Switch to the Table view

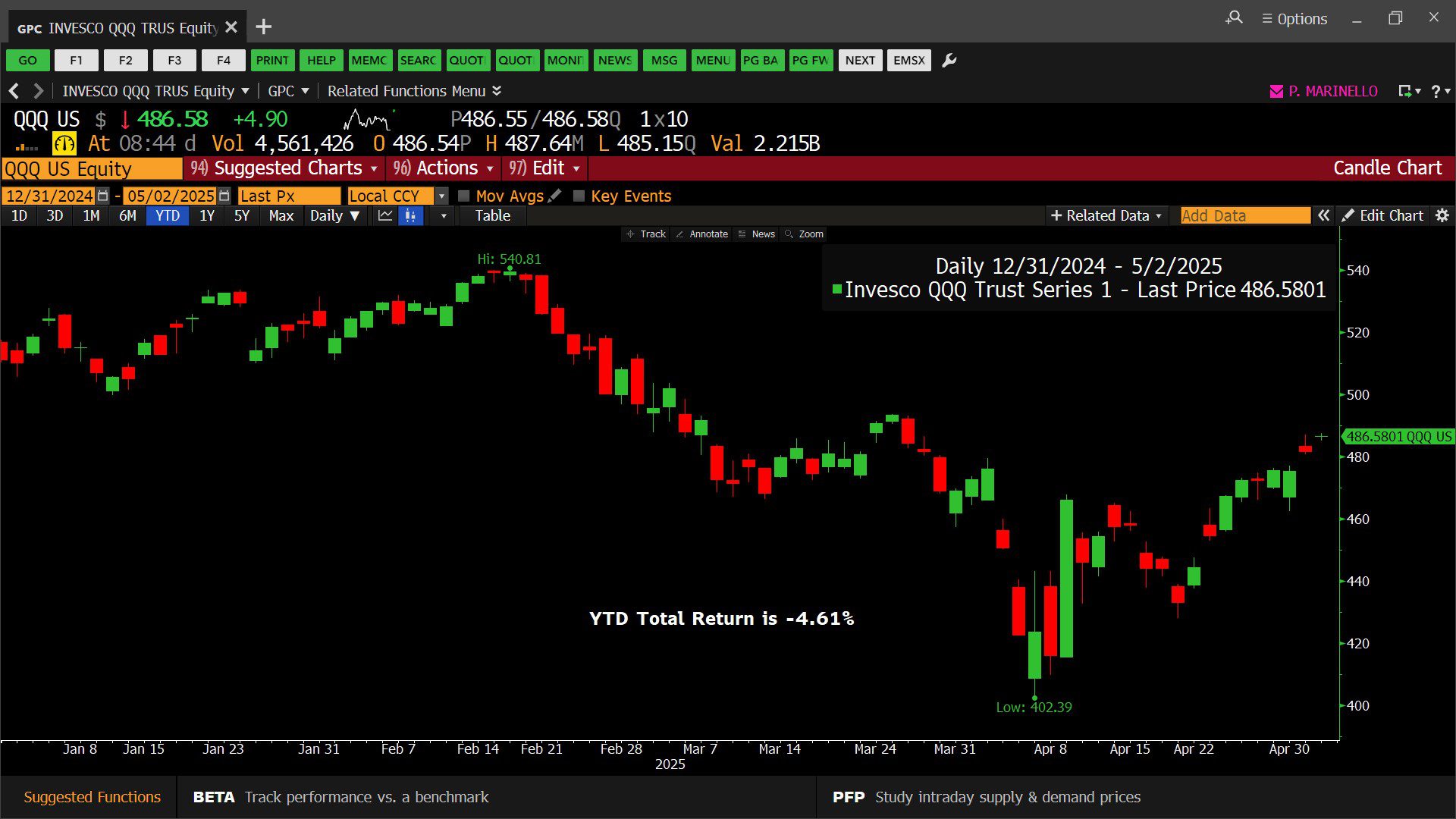tap(492, 216)
